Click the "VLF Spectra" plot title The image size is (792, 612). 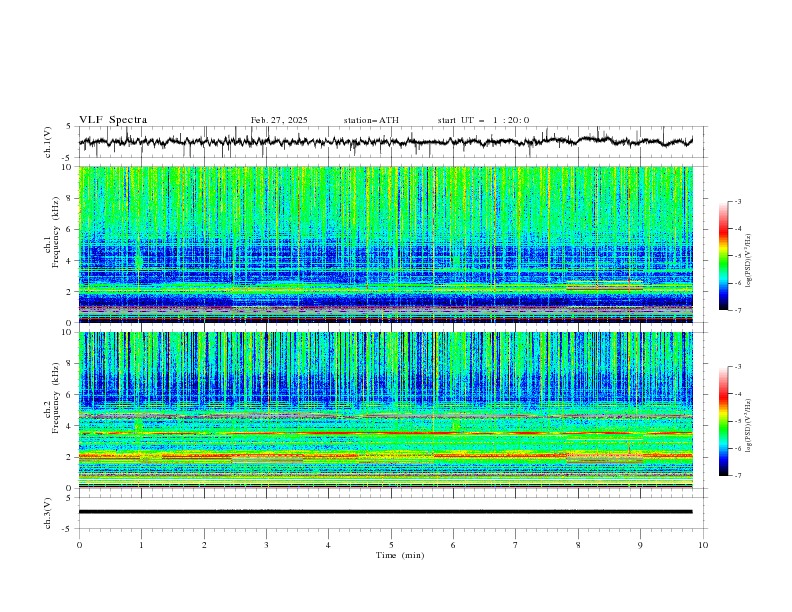[113, 120]
